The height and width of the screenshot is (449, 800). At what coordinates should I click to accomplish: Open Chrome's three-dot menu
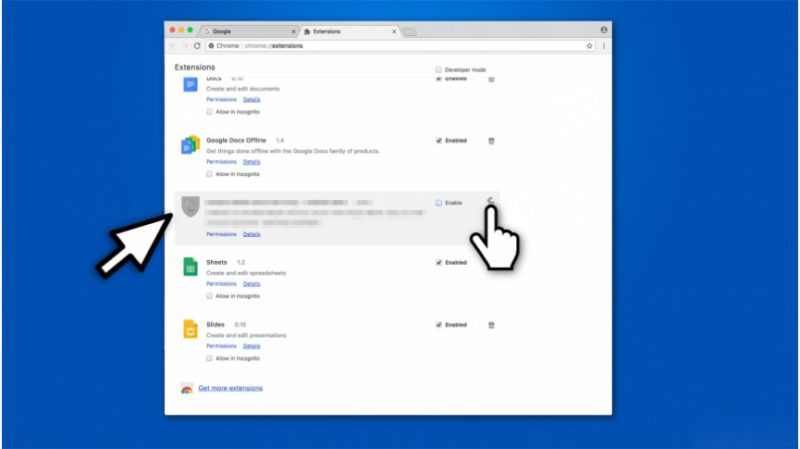[603, 46]
